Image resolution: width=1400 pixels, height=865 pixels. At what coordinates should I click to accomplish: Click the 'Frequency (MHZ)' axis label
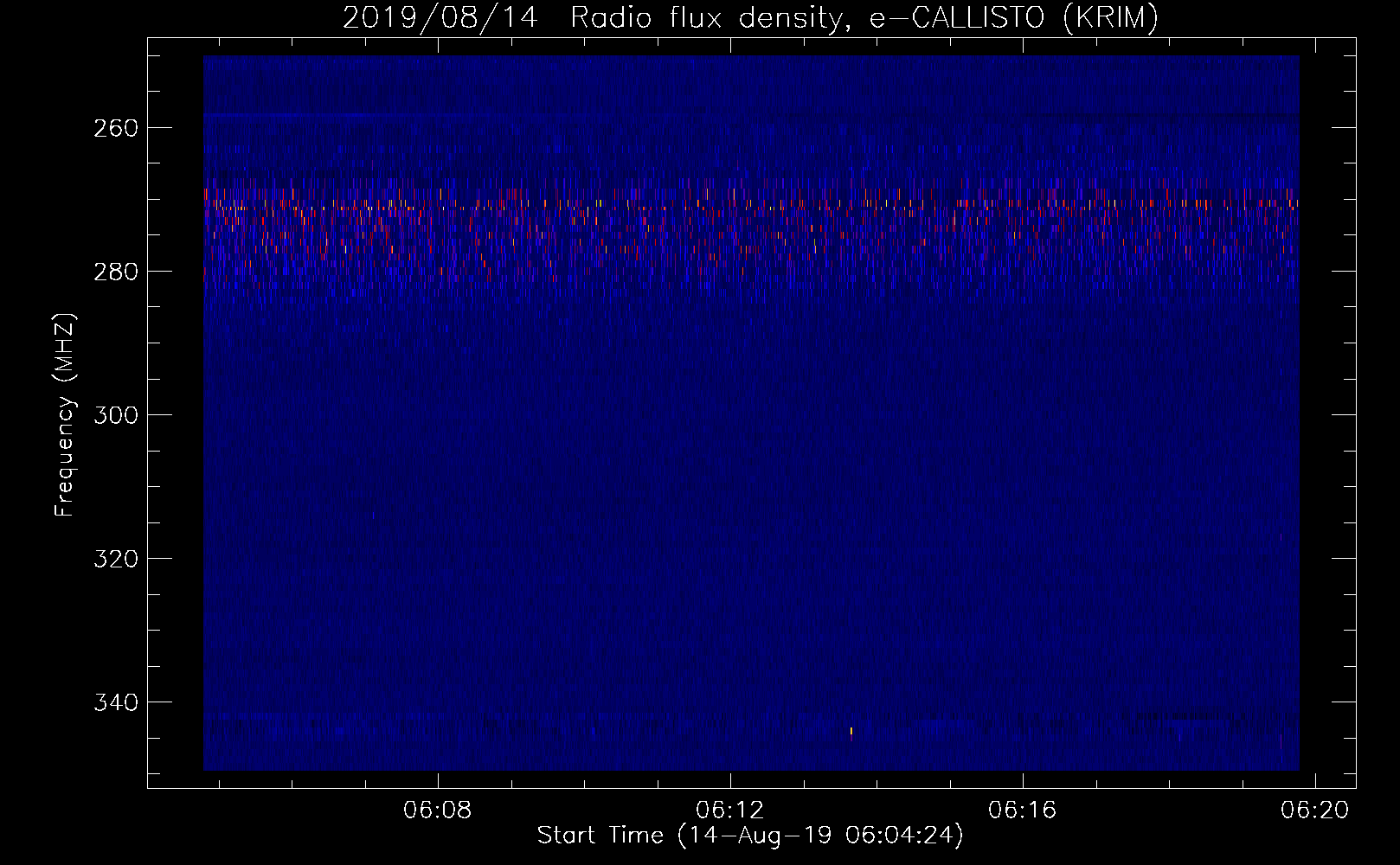[x=65, y=414]
